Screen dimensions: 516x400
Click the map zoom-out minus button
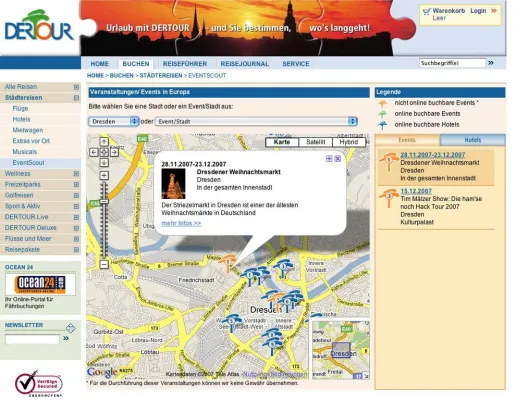point(104,265)
